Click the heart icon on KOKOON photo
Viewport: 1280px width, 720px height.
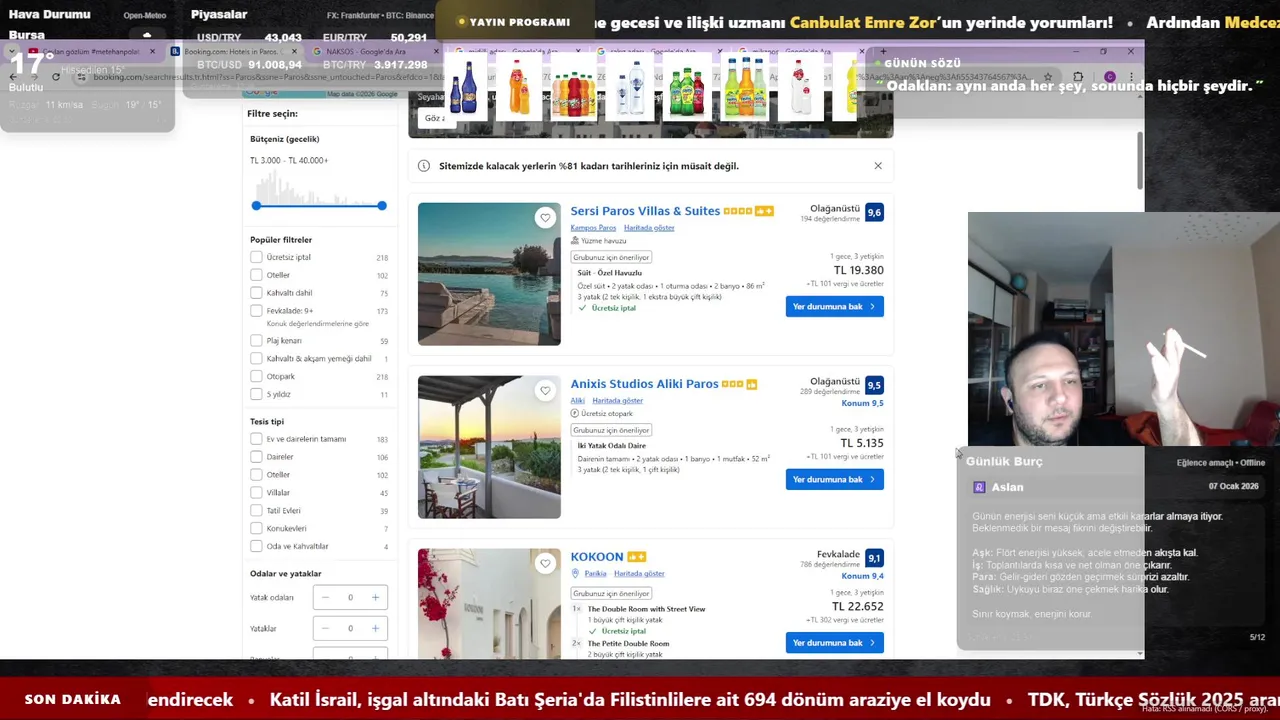coord(545,564)
